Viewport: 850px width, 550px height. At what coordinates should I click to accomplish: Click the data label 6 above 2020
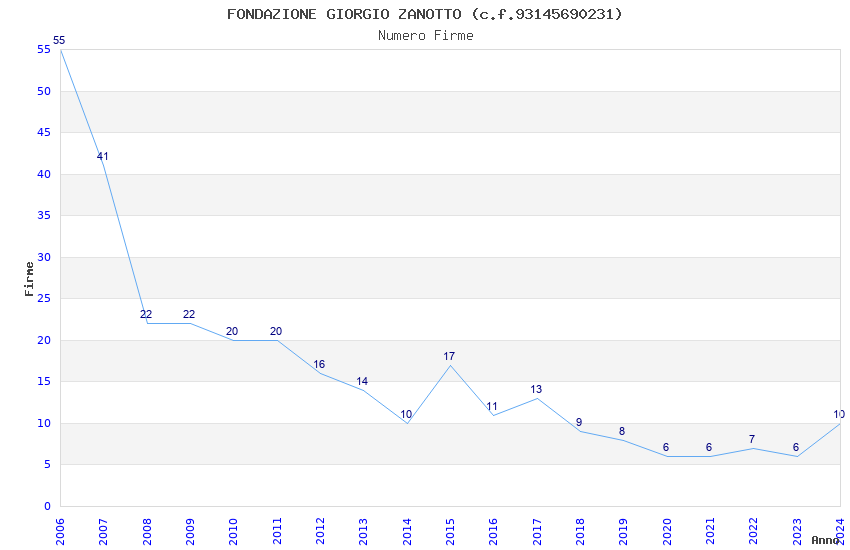click(666, 447)
